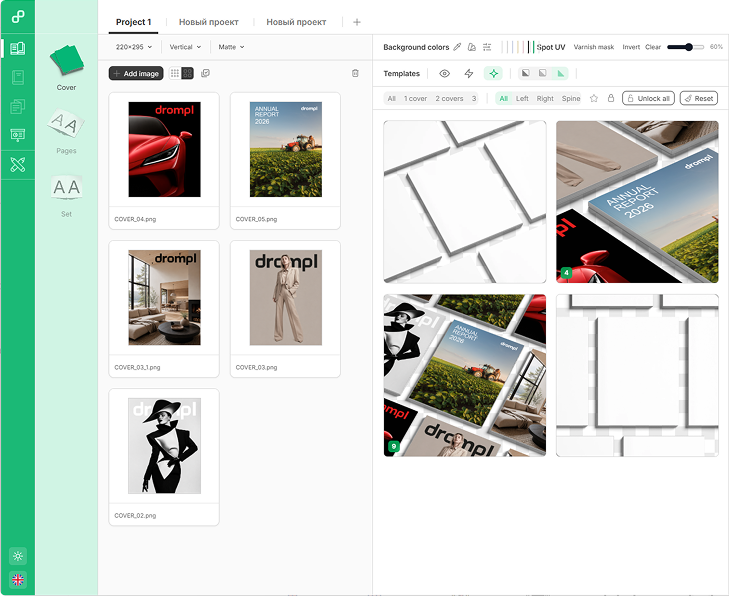Image resolution: width=730 pixels, height=596 pixels.
Task: Click the lightning bolt templates icon
Action: (x=469, y=74)
